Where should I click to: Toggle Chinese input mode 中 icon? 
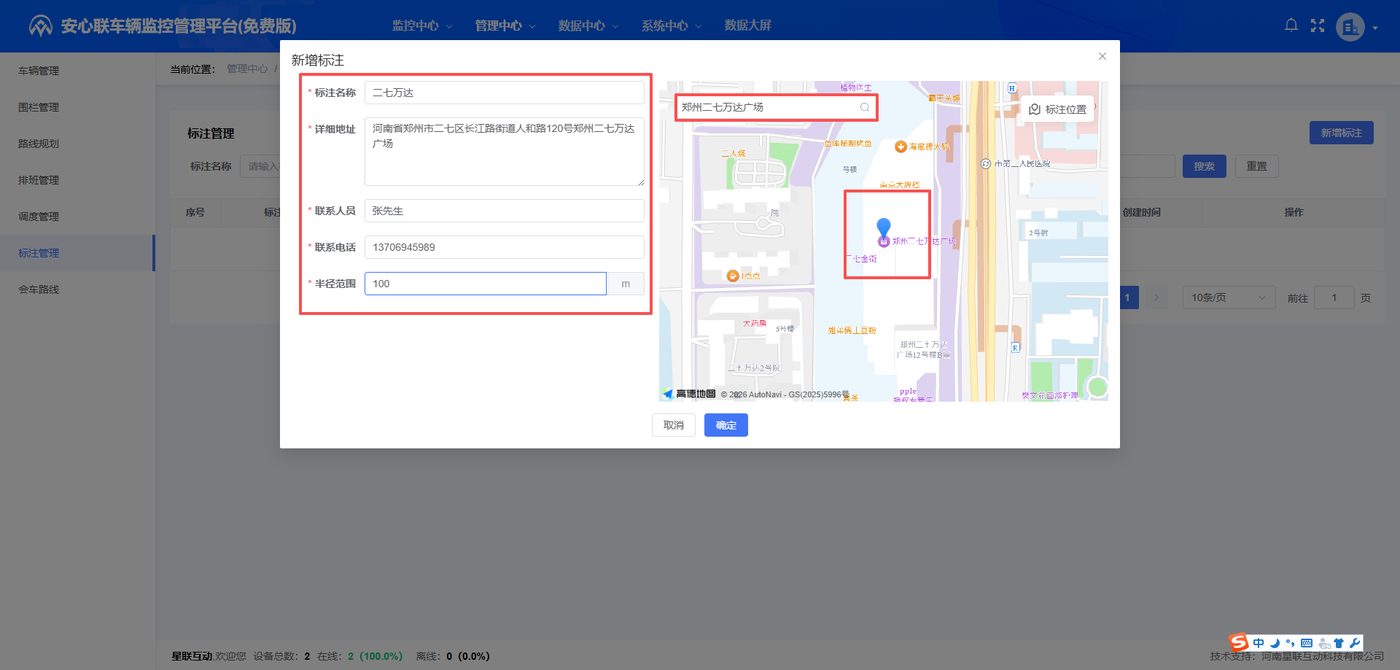click(1259, 642)
